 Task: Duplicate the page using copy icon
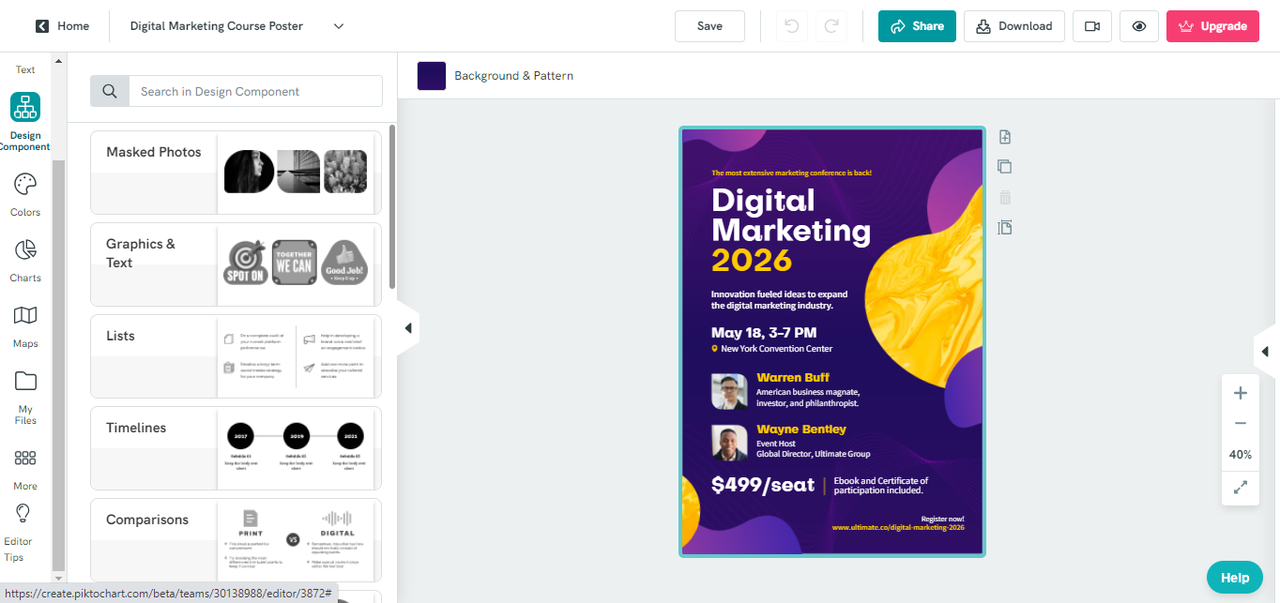(x=1005, y=167)
